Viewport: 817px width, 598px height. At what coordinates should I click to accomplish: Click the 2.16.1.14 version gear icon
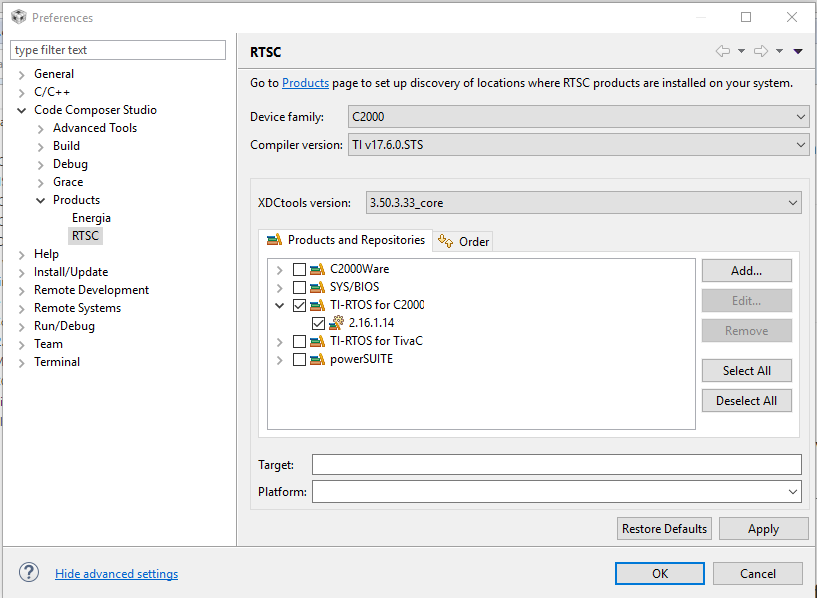point(337,323)
